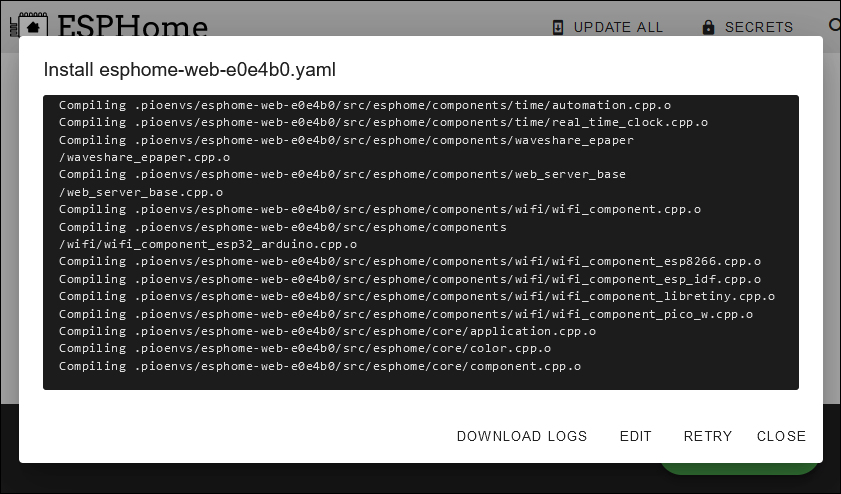Click the core/application.cpp.o log line
841x494 pixels.
[327, 331]
